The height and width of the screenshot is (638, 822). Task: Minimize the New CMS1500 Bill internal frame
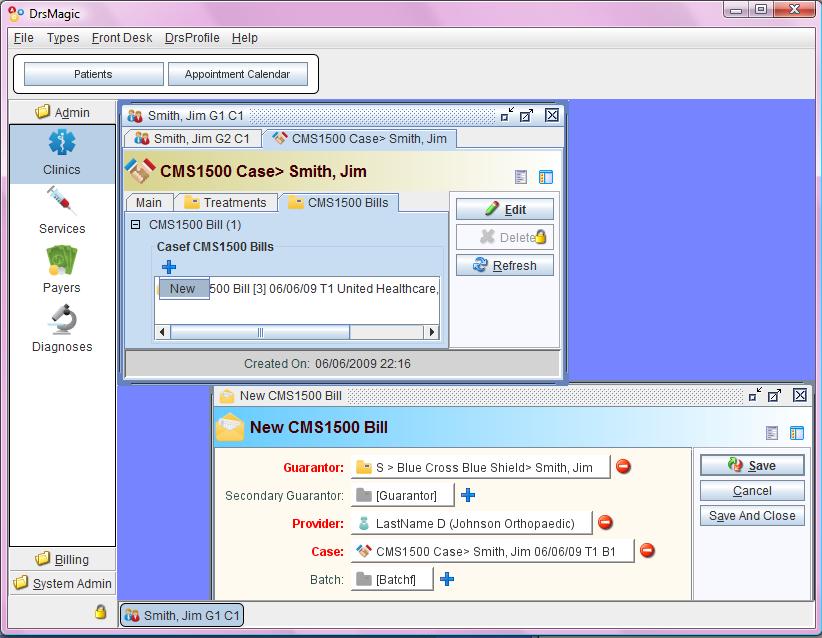[755, 395]
